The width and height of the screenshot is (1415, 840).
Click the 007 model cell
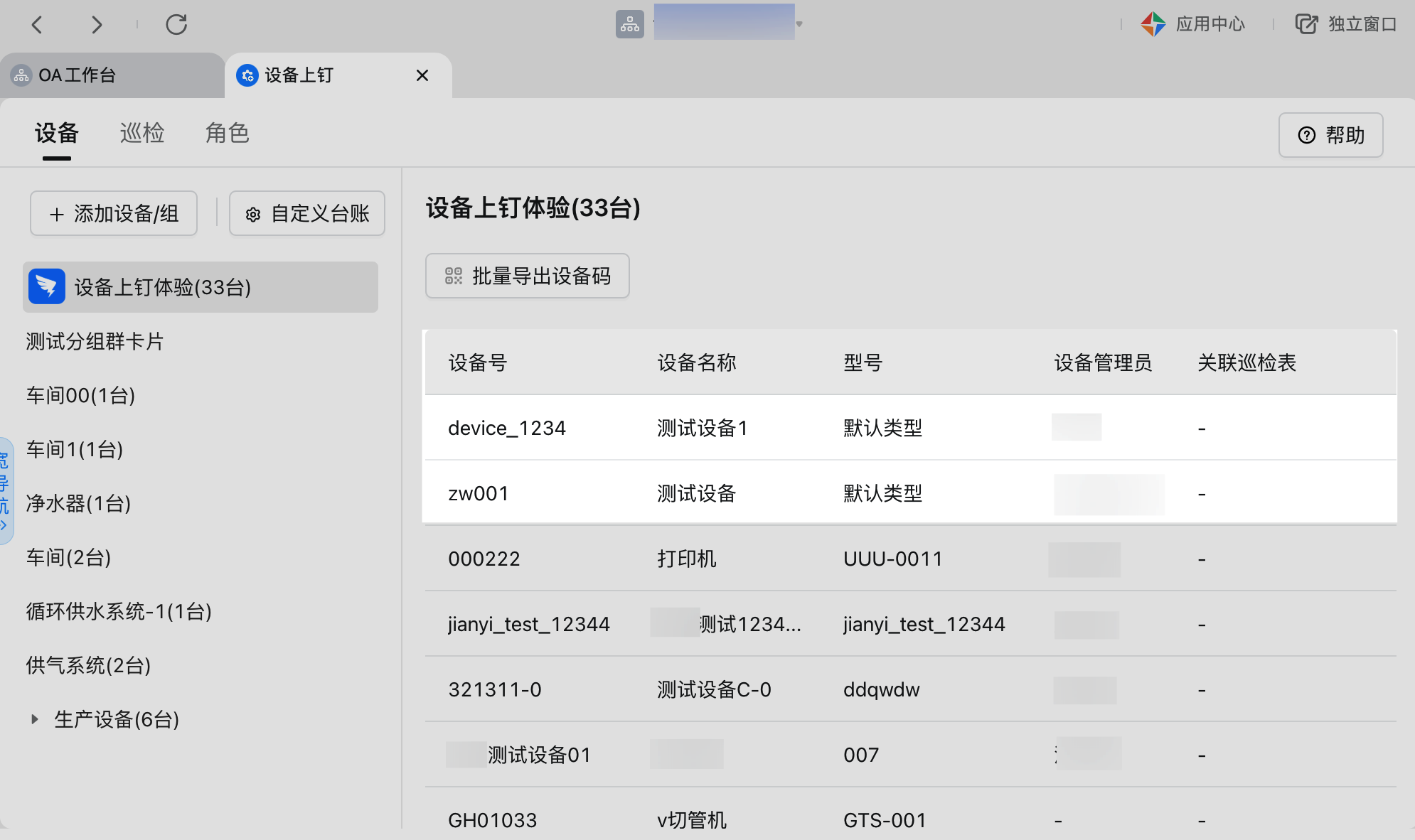(861, 755)
